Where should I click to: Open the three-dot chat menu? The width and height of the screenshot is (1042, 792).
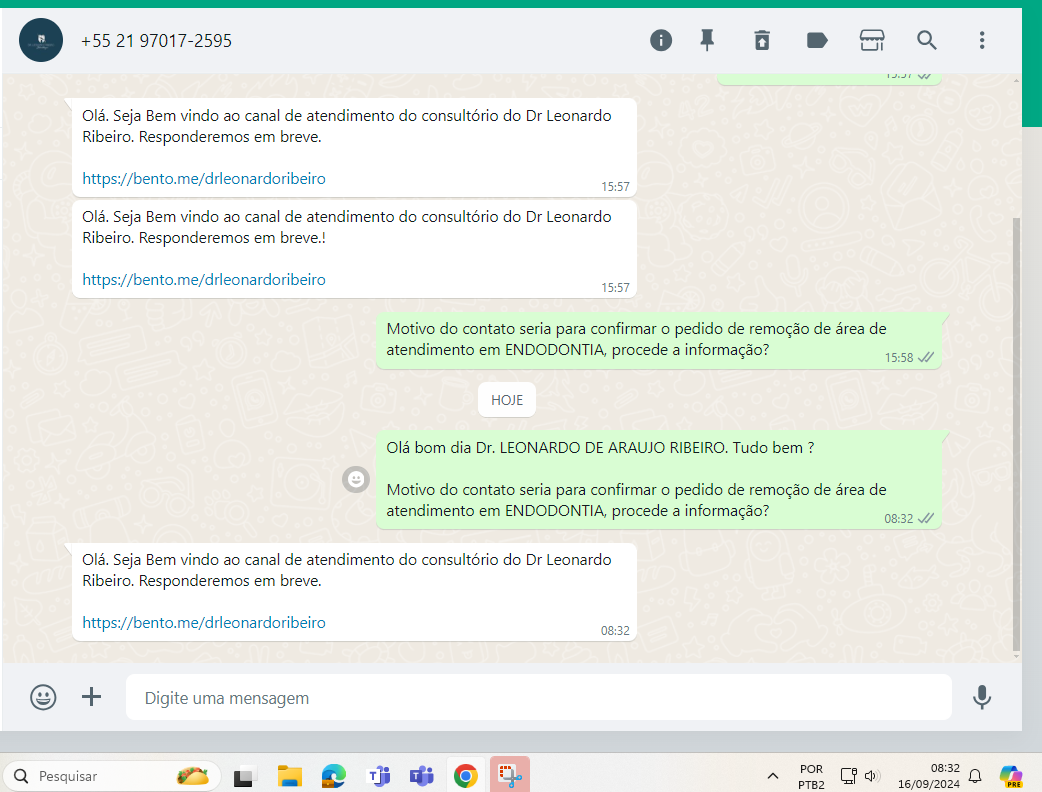click(982, 41)
